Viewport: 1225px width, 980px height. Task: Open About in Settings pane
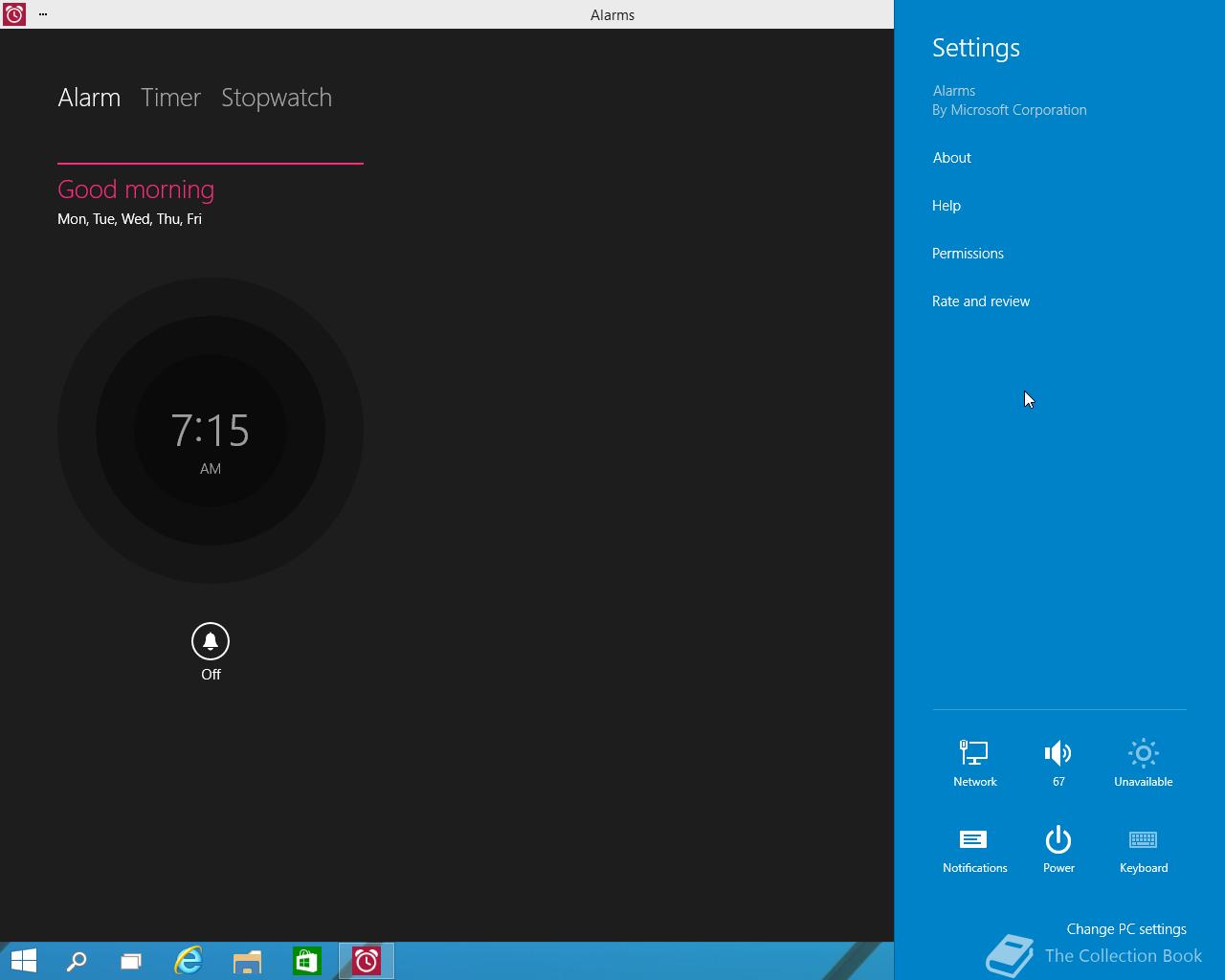coord(951,158)
